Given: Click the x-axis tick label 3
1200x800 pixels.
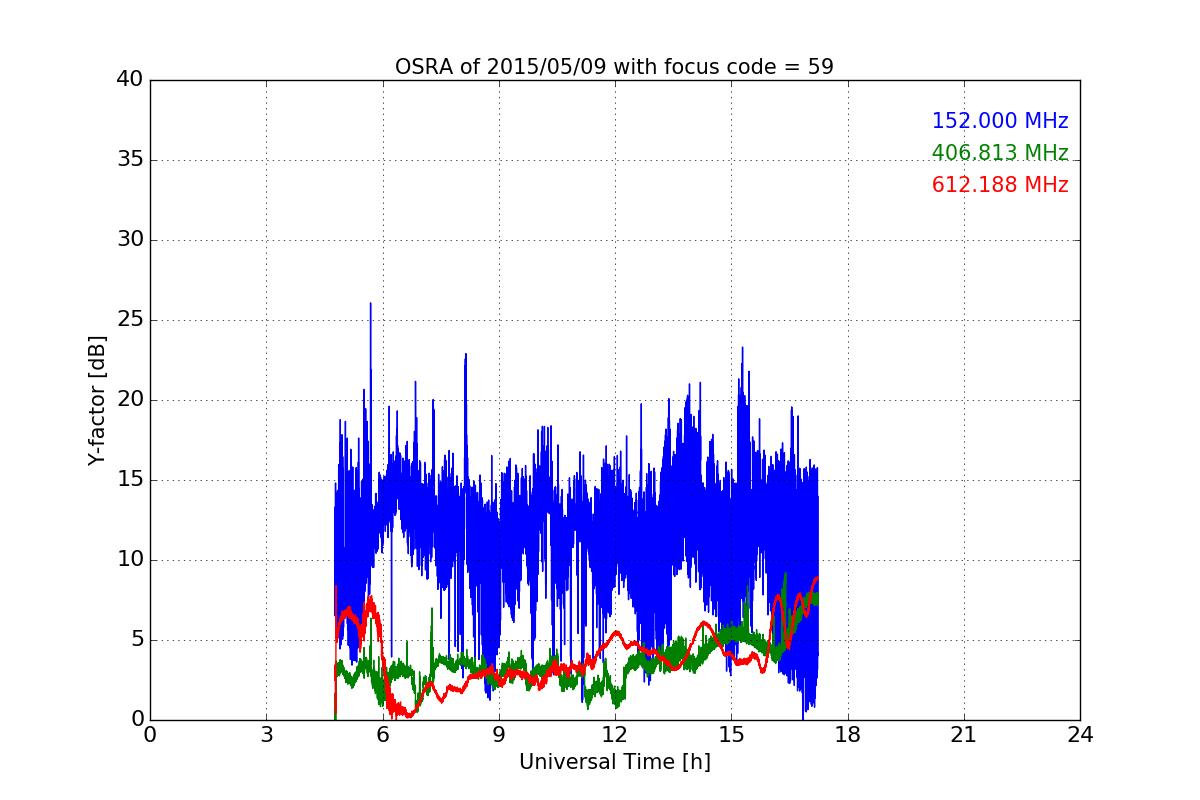Looking at the screenshot, I should (266, 735).
